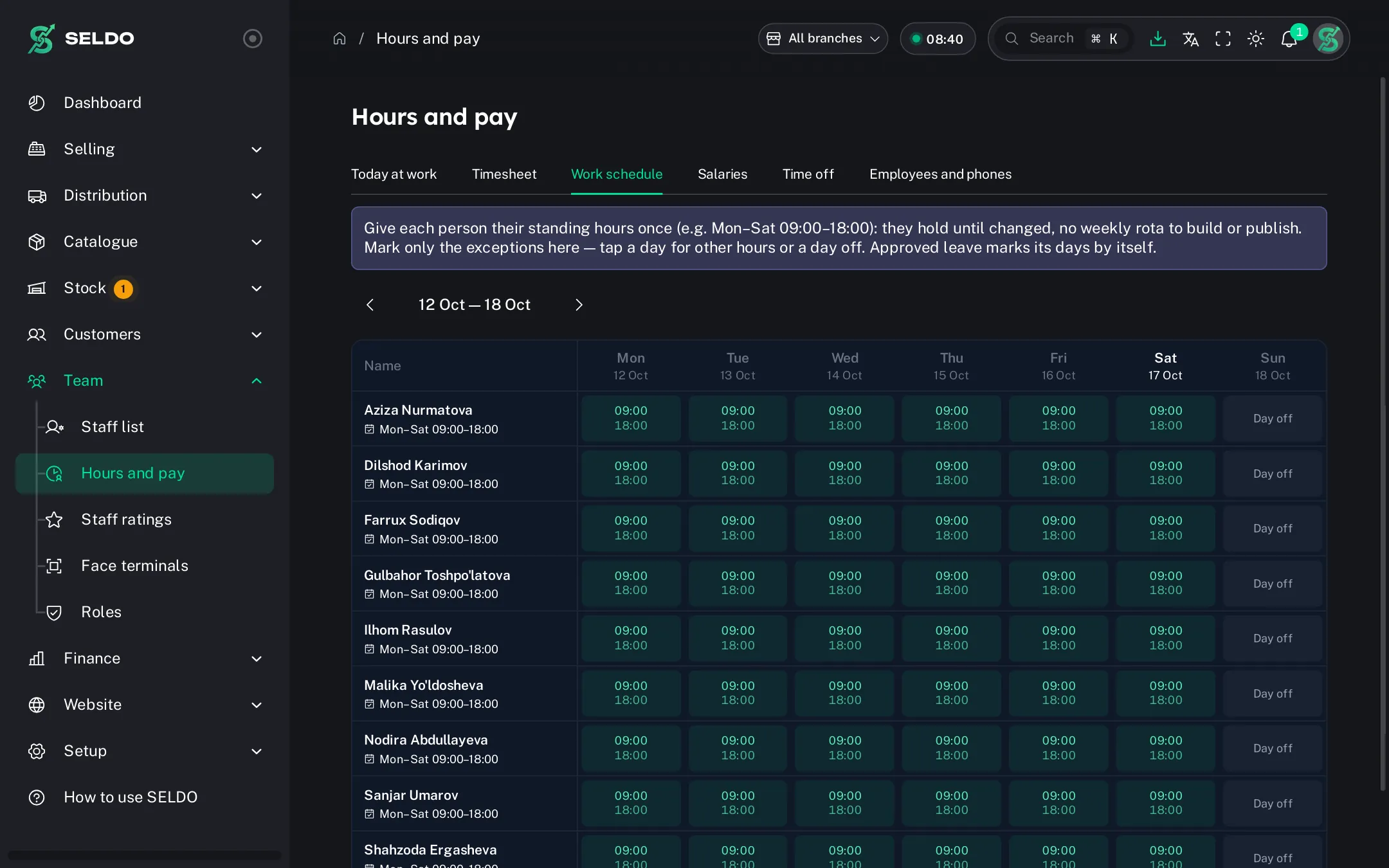Open Staff list icon item
This screenshot has height=868, width=1389.
coord(55,427)
